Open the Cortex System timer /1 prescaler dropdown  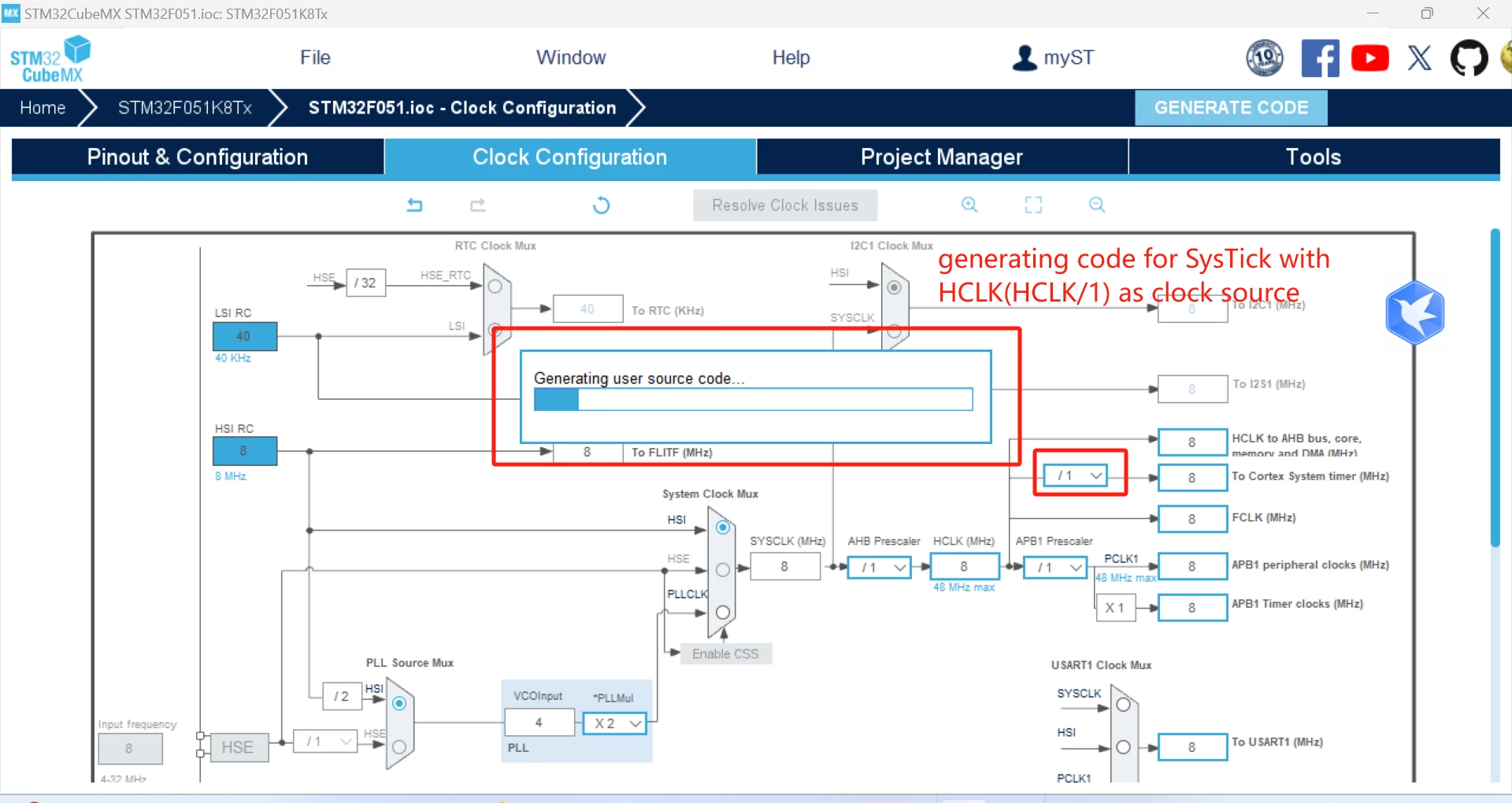pyautogui.click(x=1076, y=476)
